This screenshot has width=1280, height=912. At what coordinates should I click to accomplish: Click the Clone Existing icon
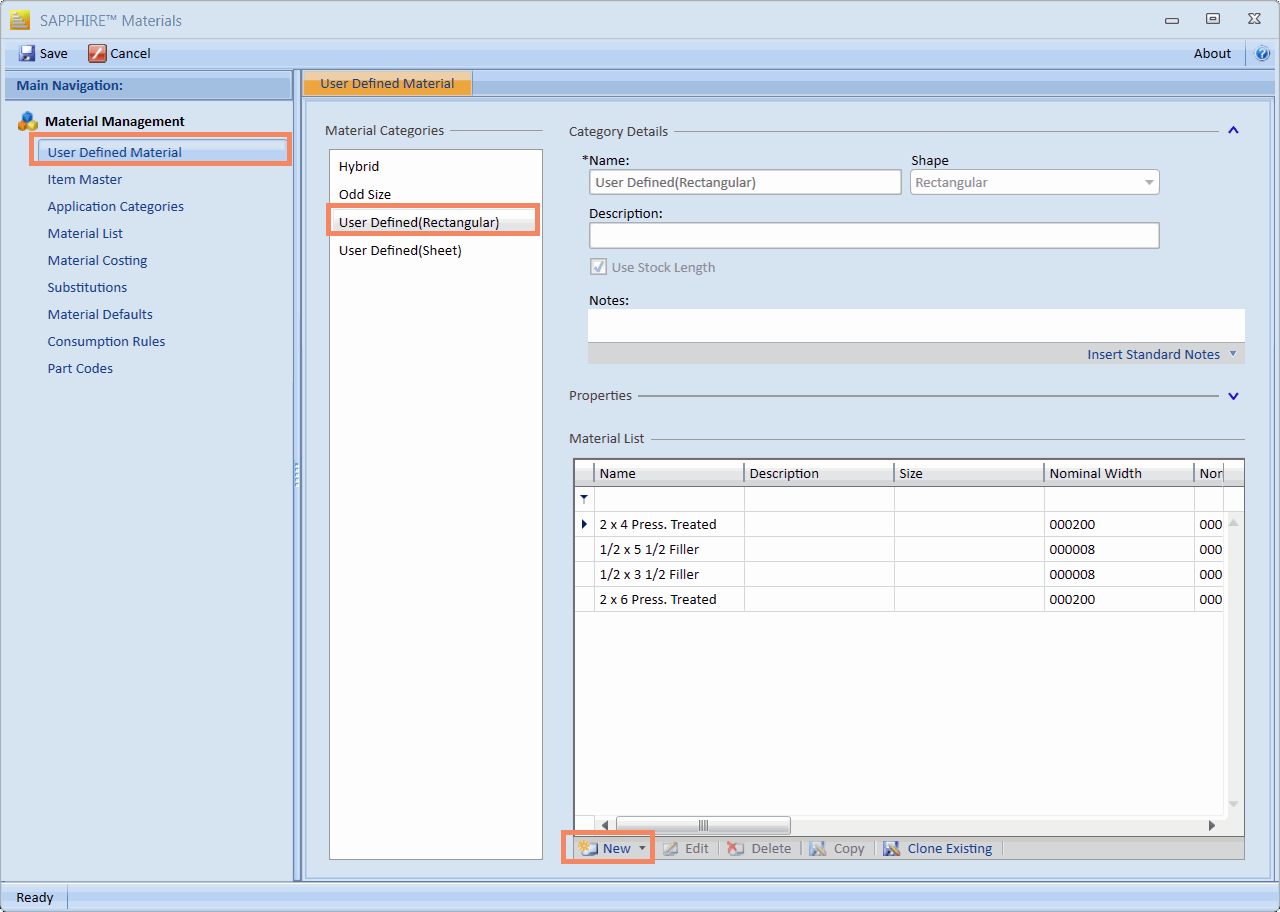[x=892, y=848]
